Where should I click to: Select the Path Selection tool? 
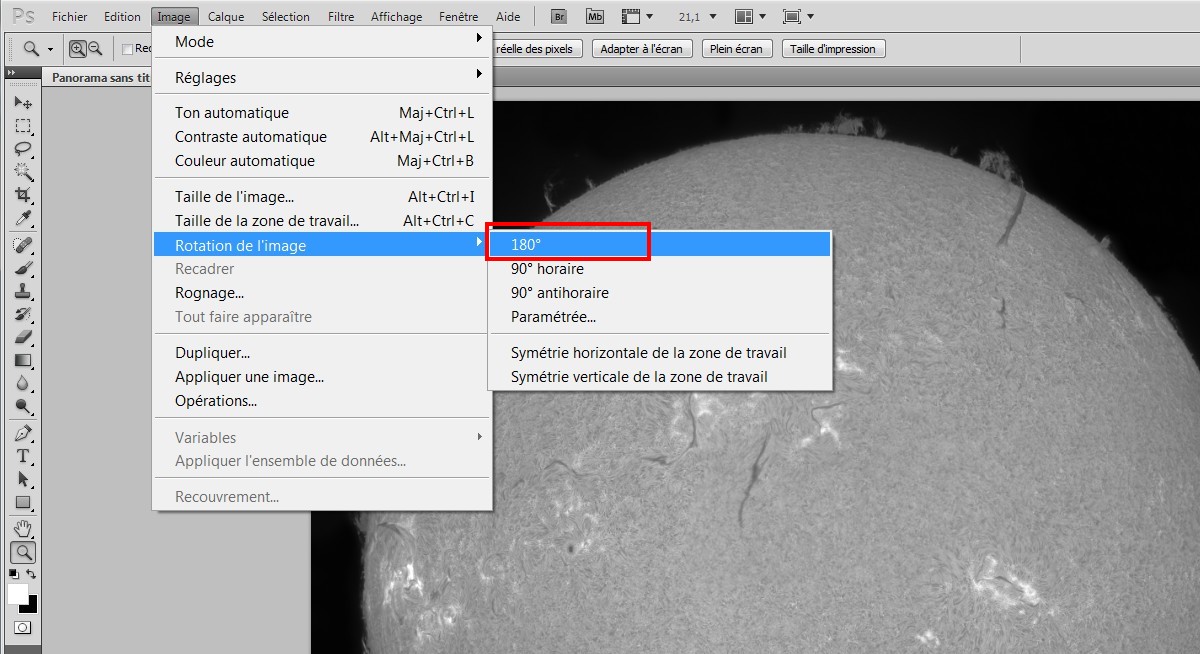pos(23,479)
